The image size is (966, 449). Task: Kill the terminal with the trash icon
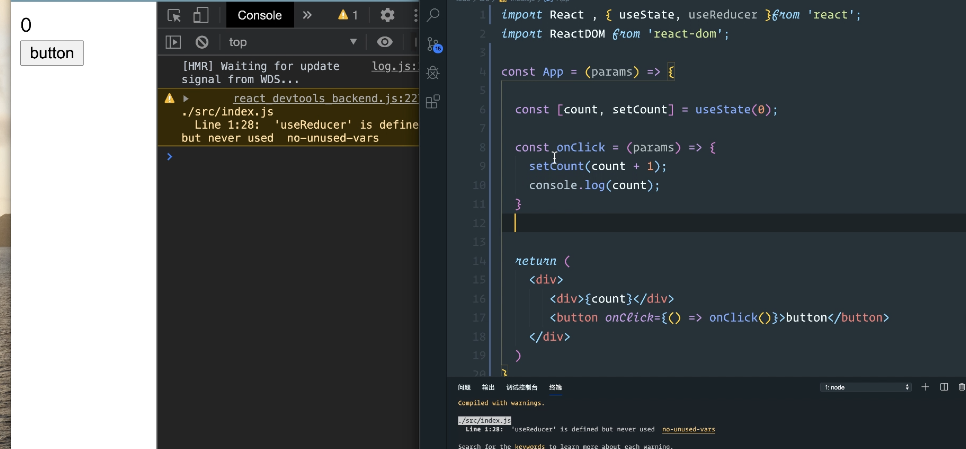pyautogui.click(x=962, y=387)
